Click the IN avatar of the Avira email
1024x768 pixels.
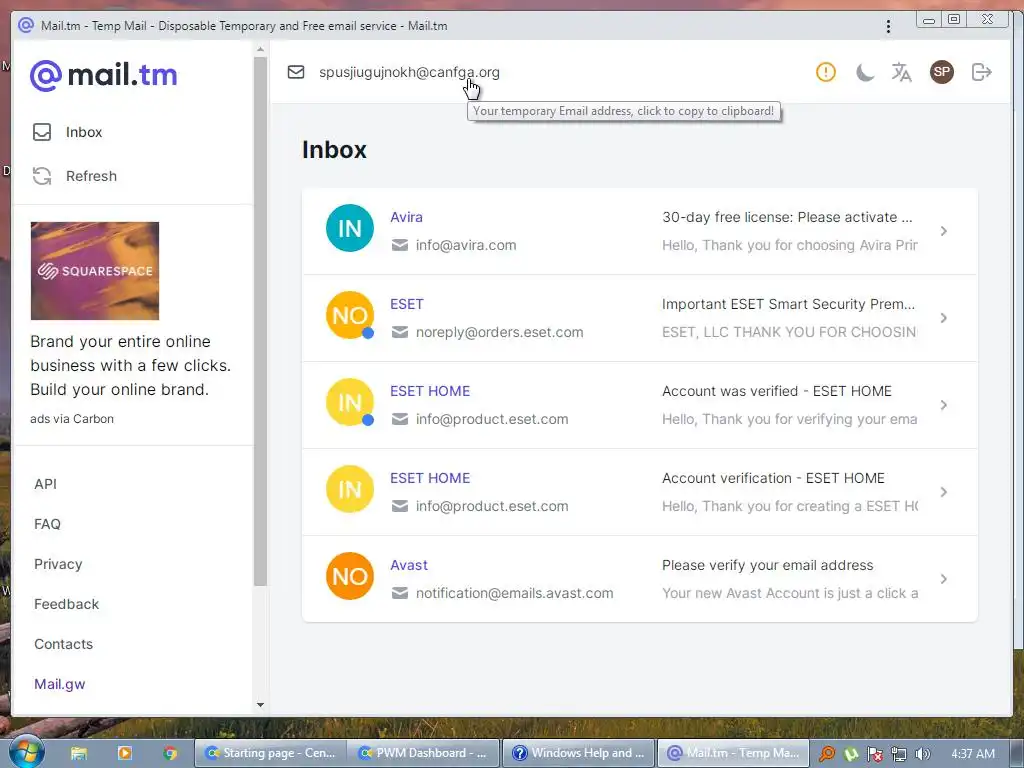tap(350, 229)
